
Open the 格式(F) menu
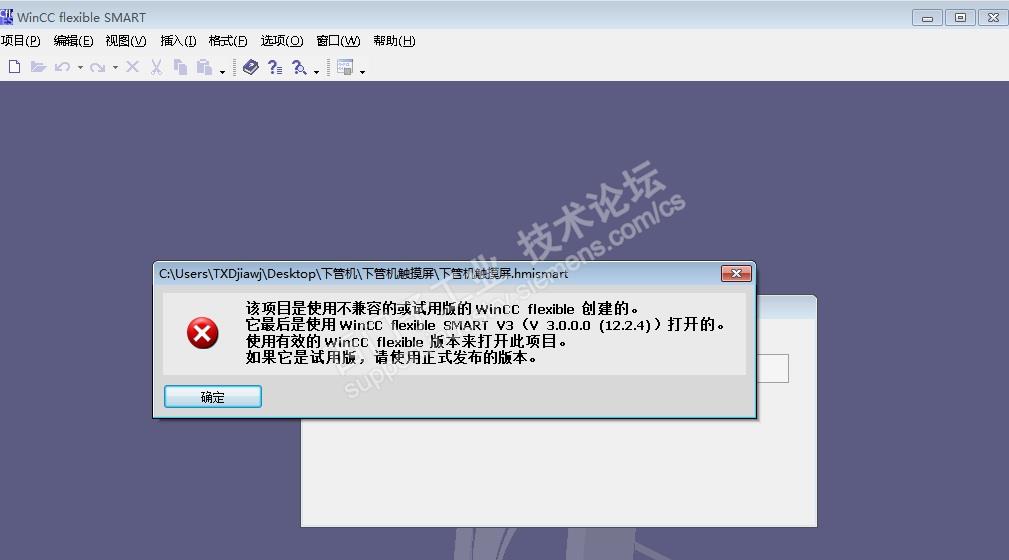228,41
